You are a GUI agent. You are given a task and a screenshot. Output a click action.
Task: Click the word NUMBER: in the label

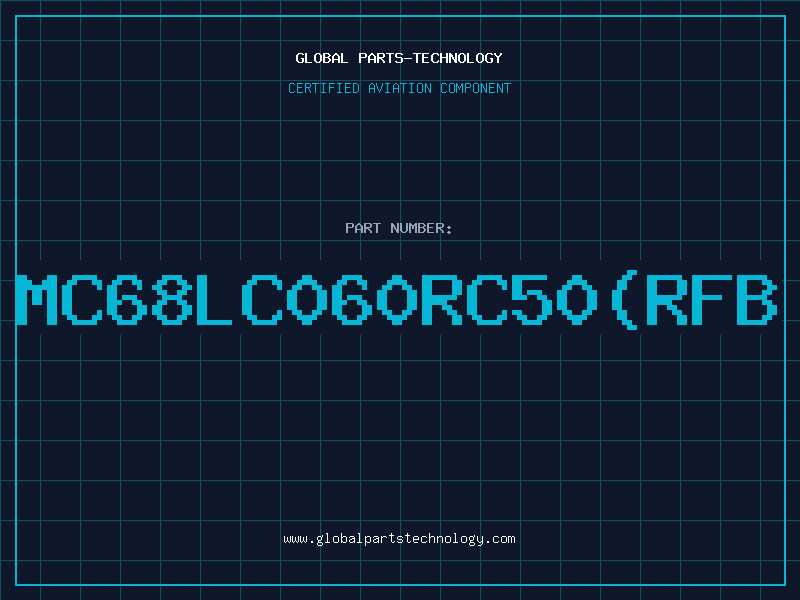421,228
